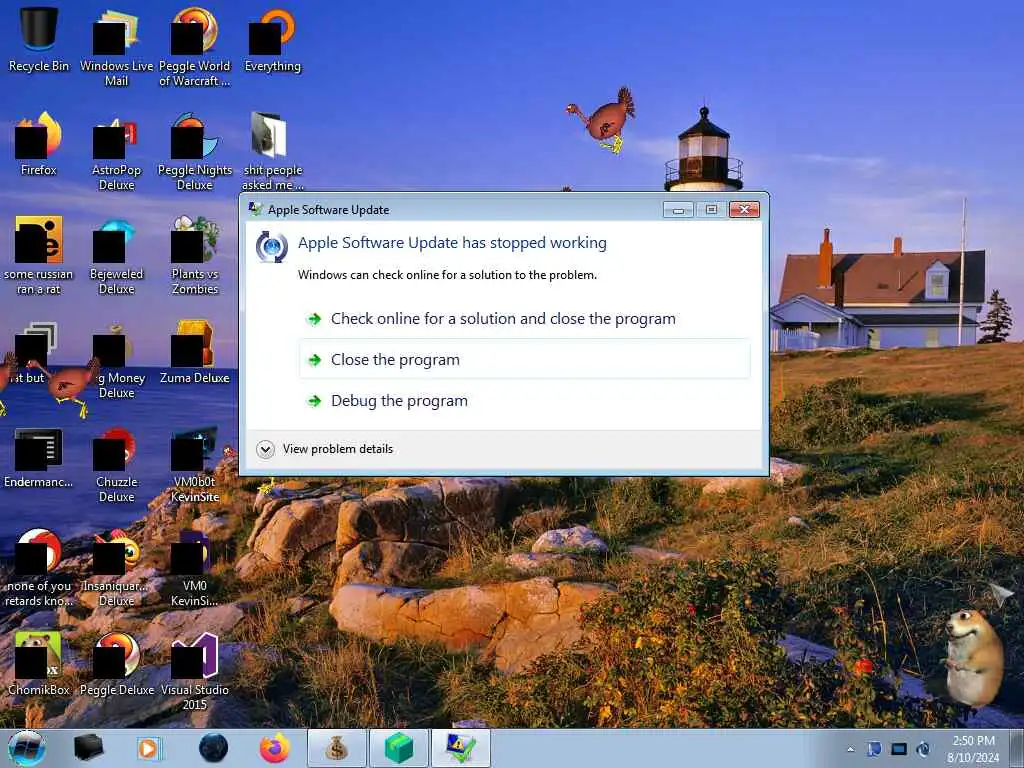Select the Visual Studio 2015 shortcut
The height and width of the screenshot is (768, 1024).
[x=195, y=671]
